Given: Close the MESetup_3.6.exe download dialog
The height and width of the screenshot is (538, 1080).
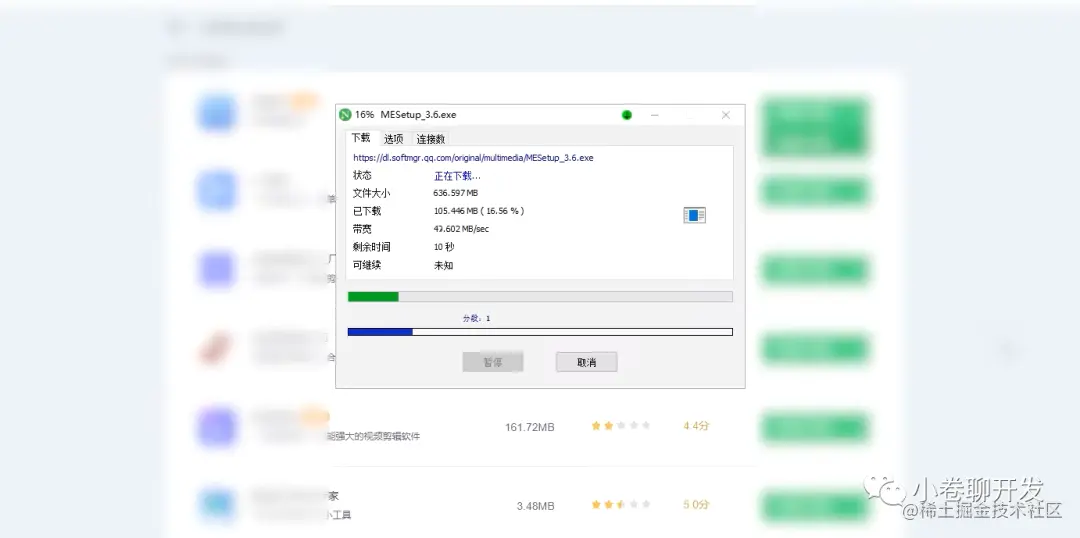Looking at the screenshot, I should 725,115.
